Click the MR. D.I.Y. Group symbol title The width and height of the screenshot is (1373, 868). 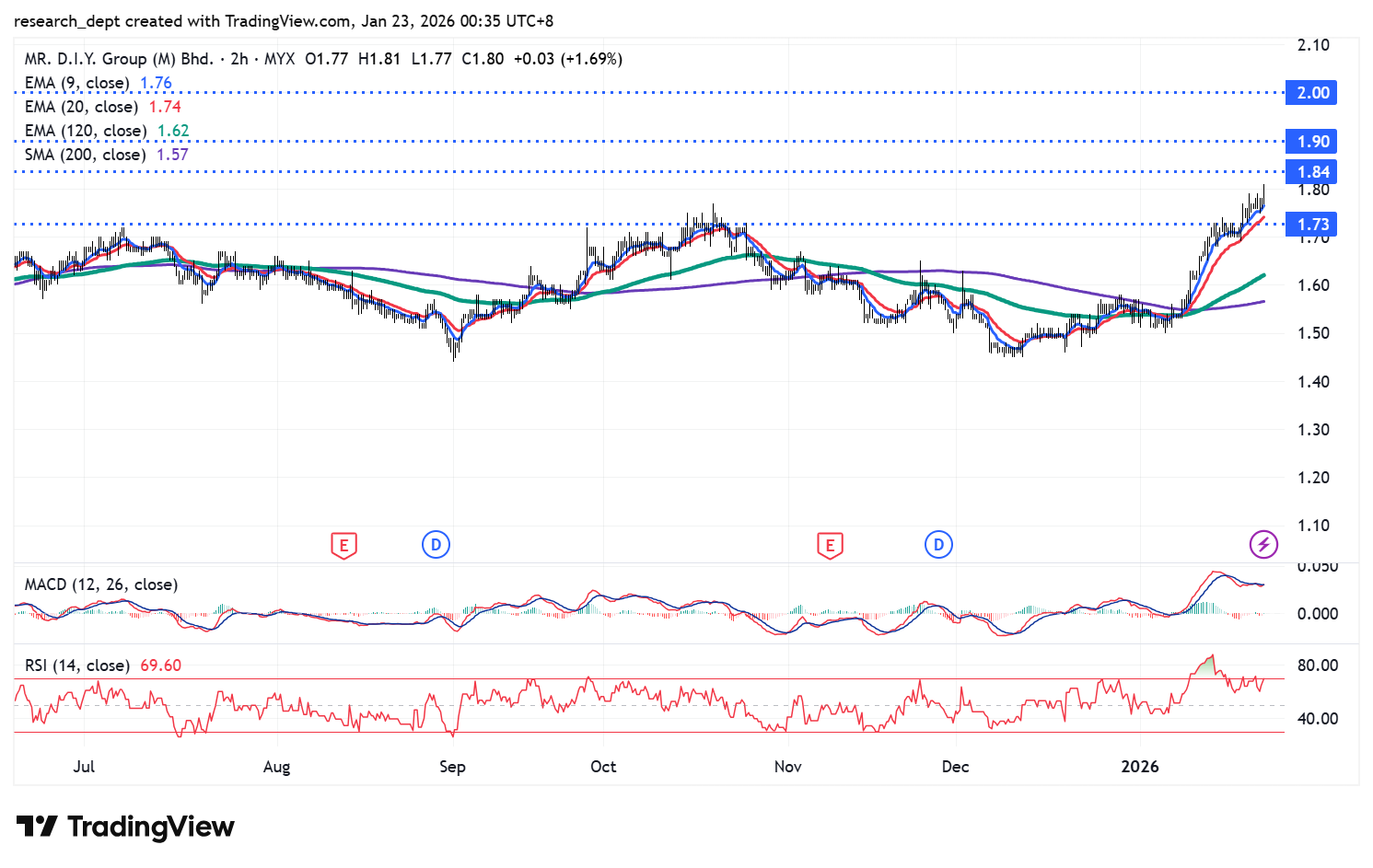click(x=119, y=59)
